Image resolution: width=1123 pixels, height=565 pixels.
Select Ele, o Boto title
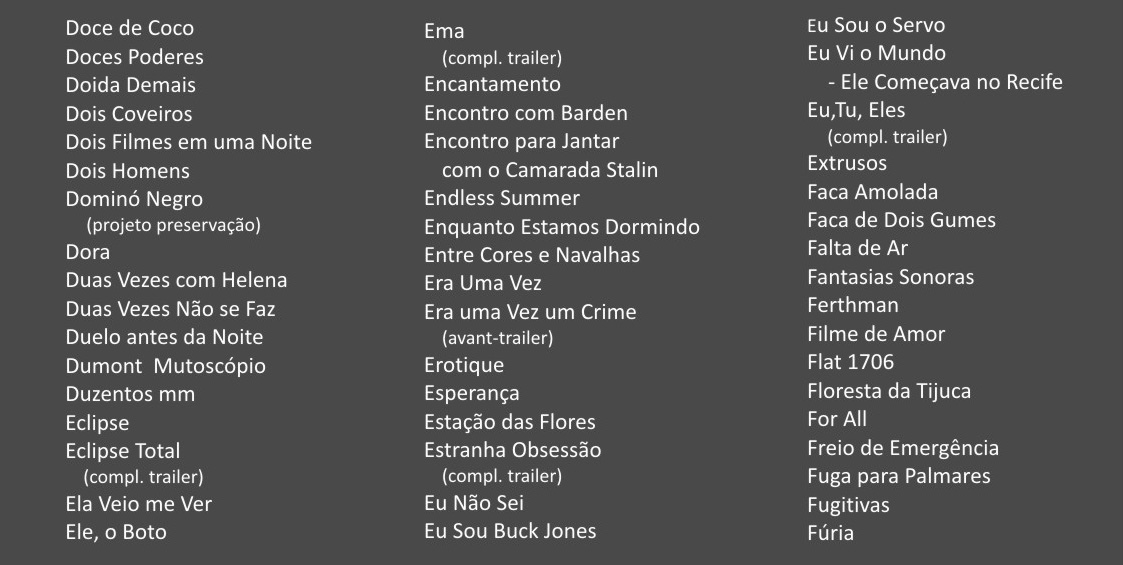tap(116, 532)
